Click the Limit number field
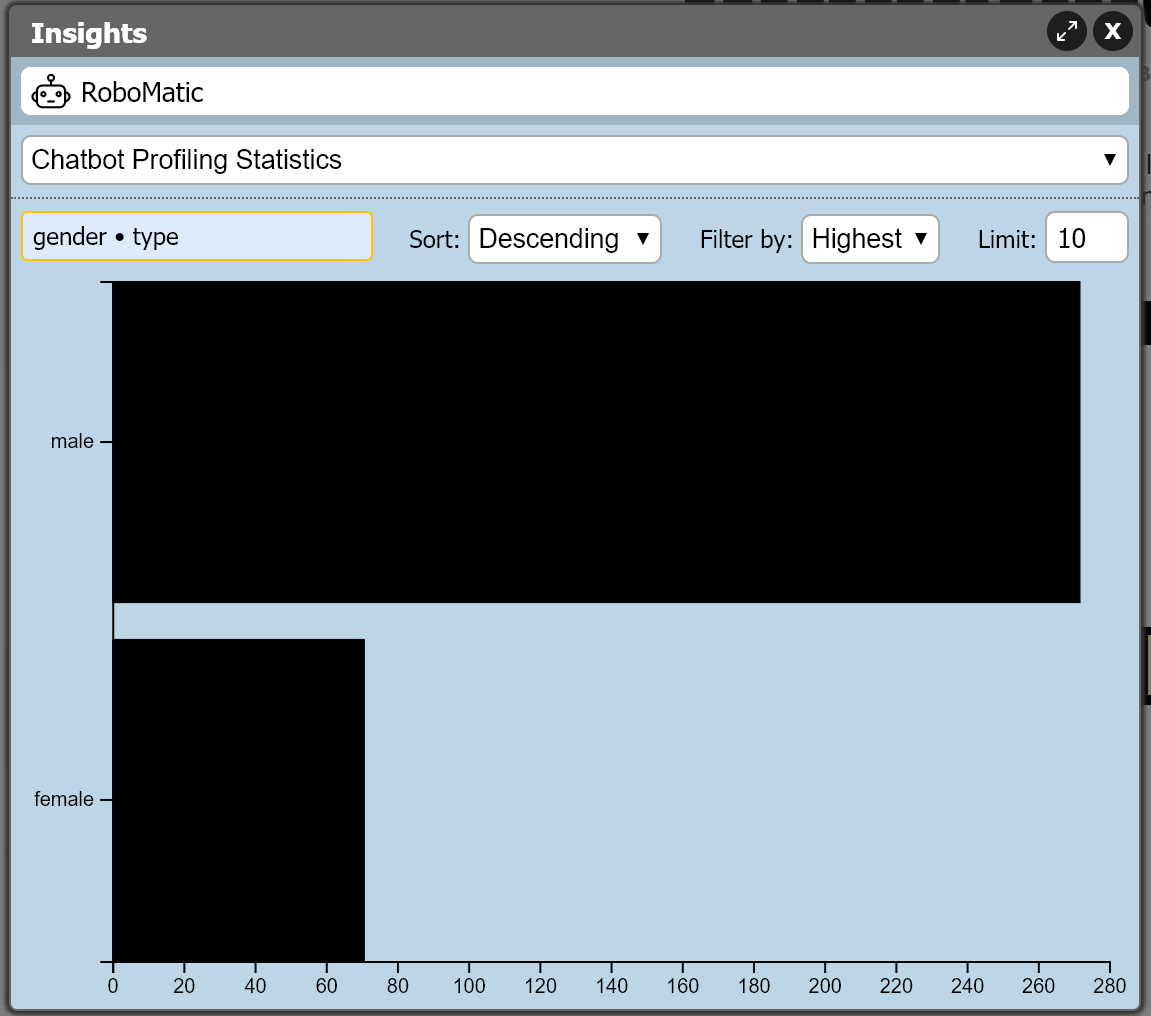Viewport: 1151px width, 1016px height. [1086, 237]
